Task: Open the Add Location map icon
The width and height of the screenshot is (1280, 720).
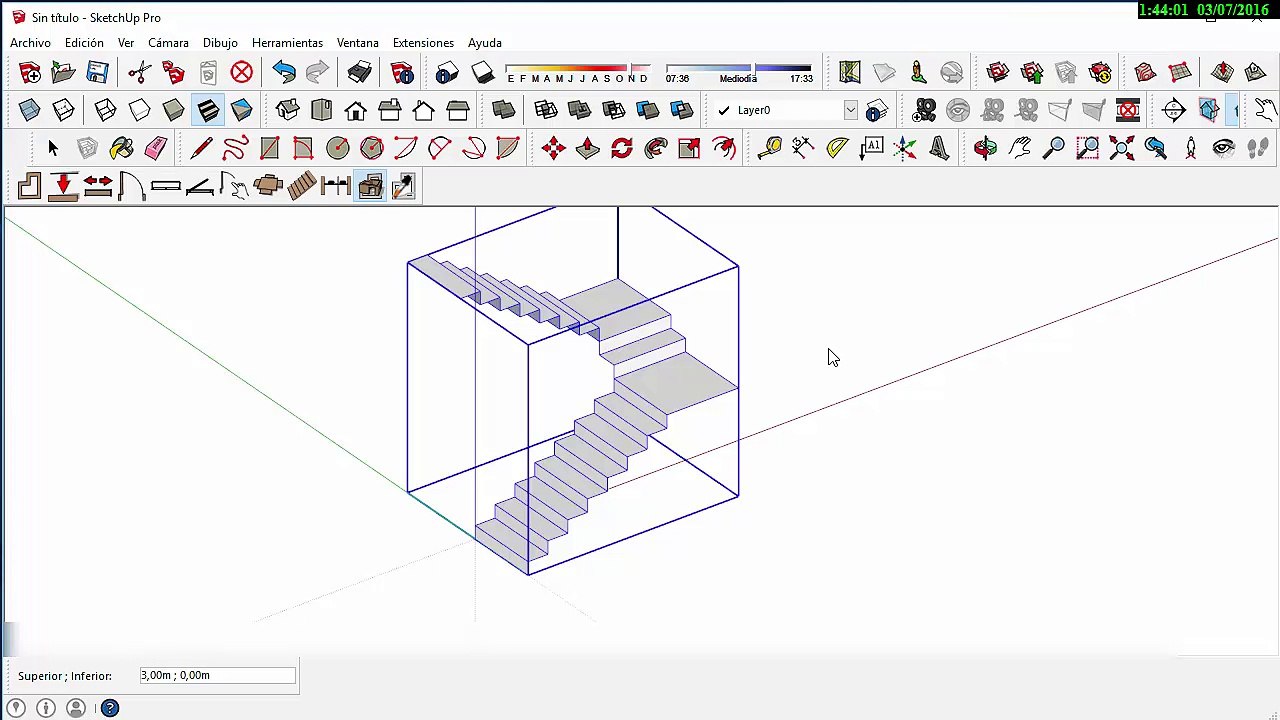Action: [x=849, y=72]
